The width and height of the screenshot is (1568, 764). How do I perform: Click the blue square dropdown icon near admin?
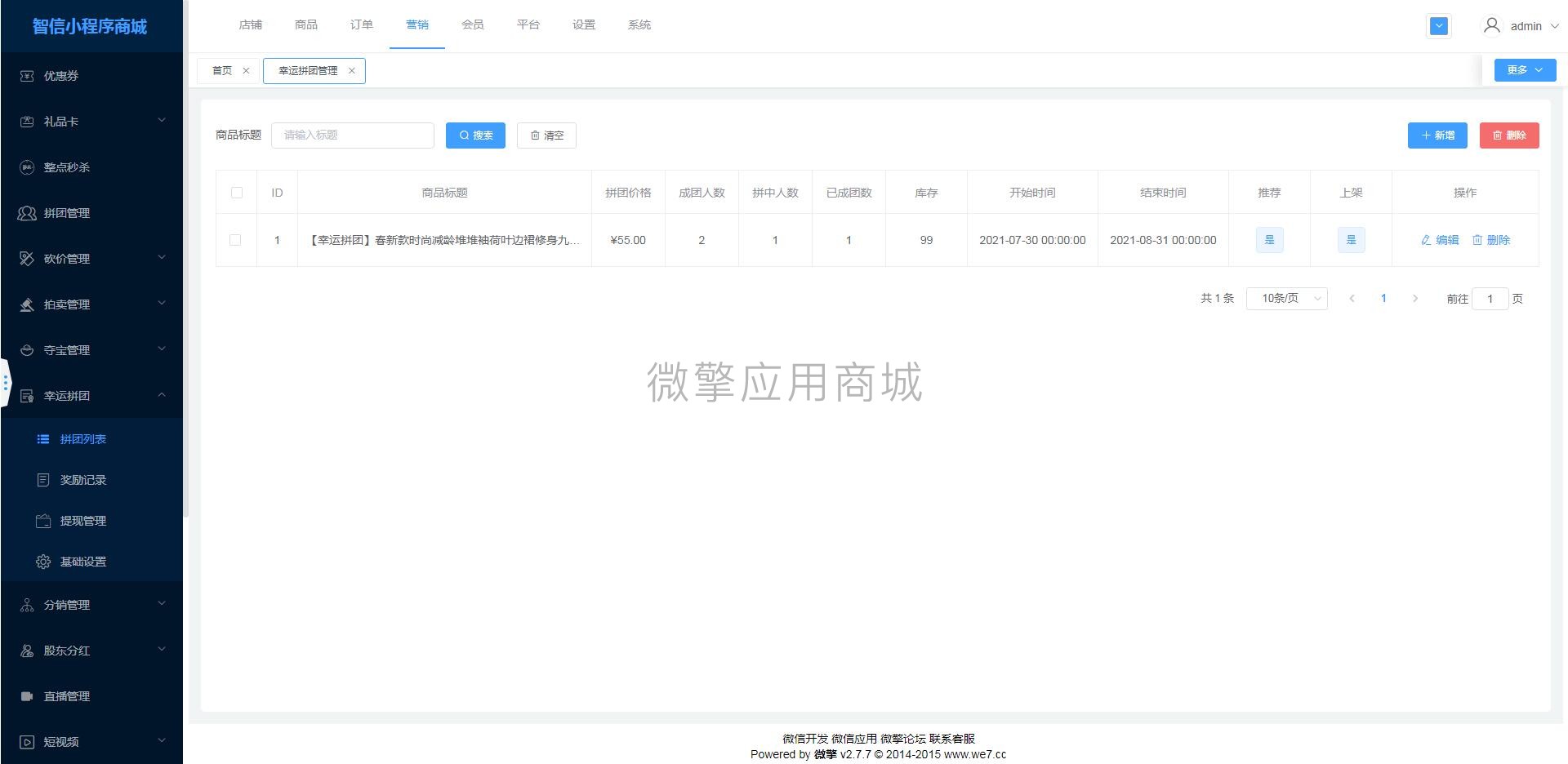pyautogui.click(x=1439, y=26)
